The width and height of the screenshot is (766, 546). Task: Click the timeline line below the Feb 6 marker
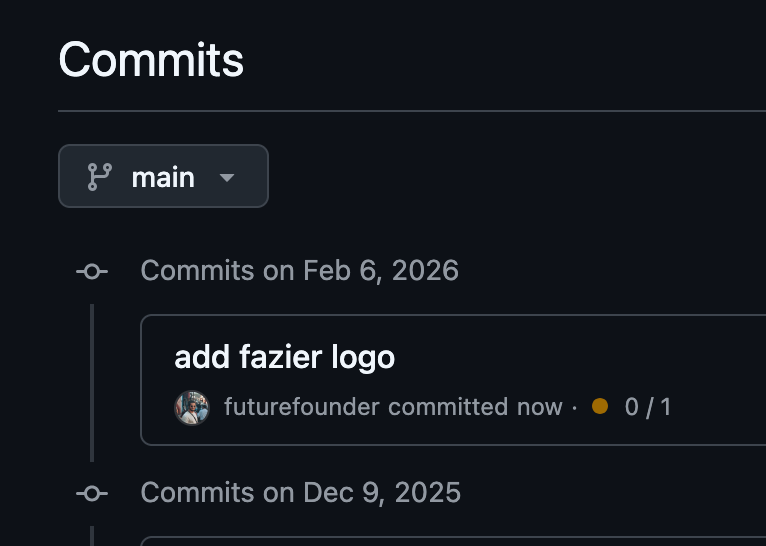(92, 380)
